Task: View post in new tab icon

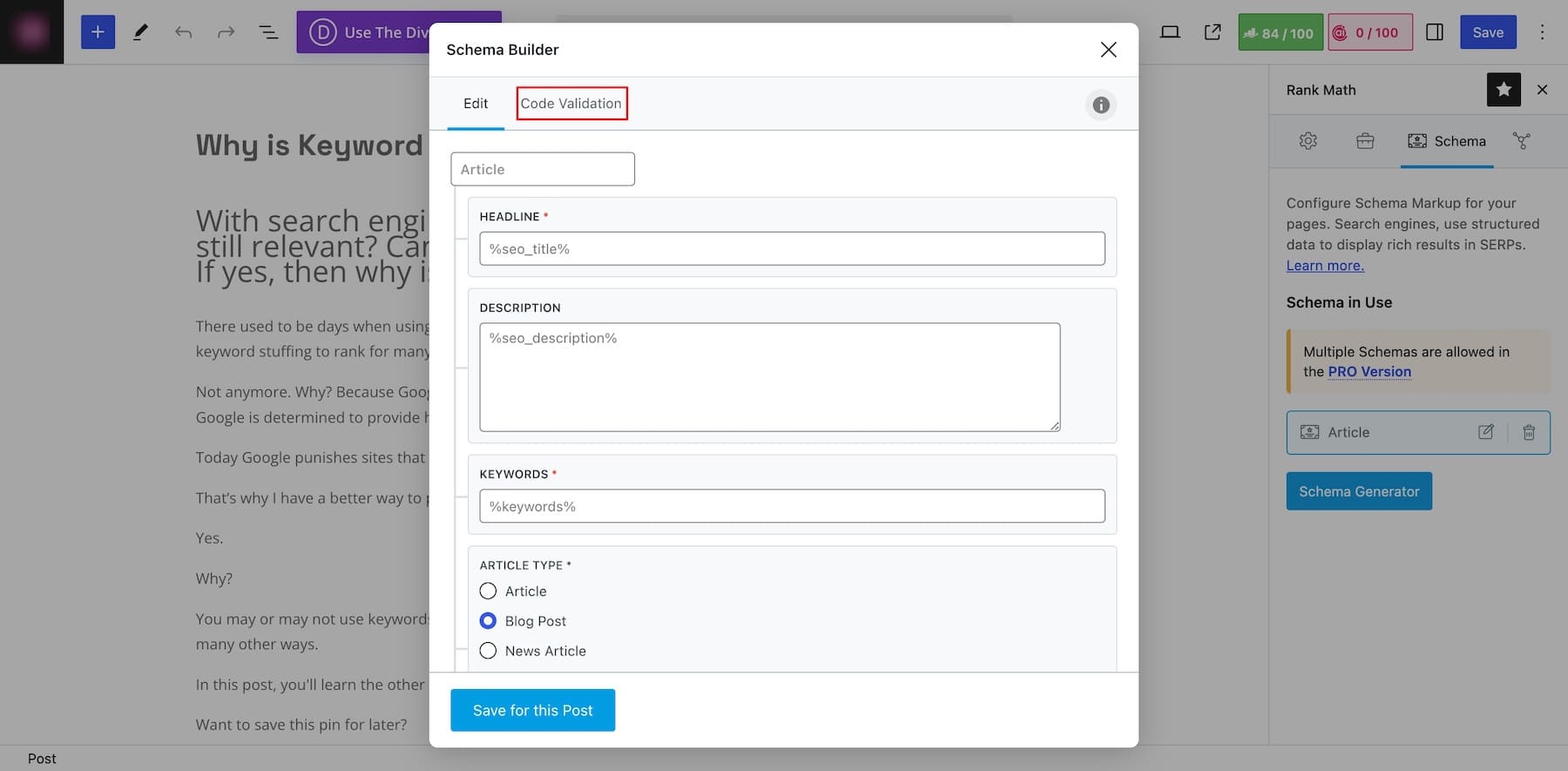Action: 1213,32
